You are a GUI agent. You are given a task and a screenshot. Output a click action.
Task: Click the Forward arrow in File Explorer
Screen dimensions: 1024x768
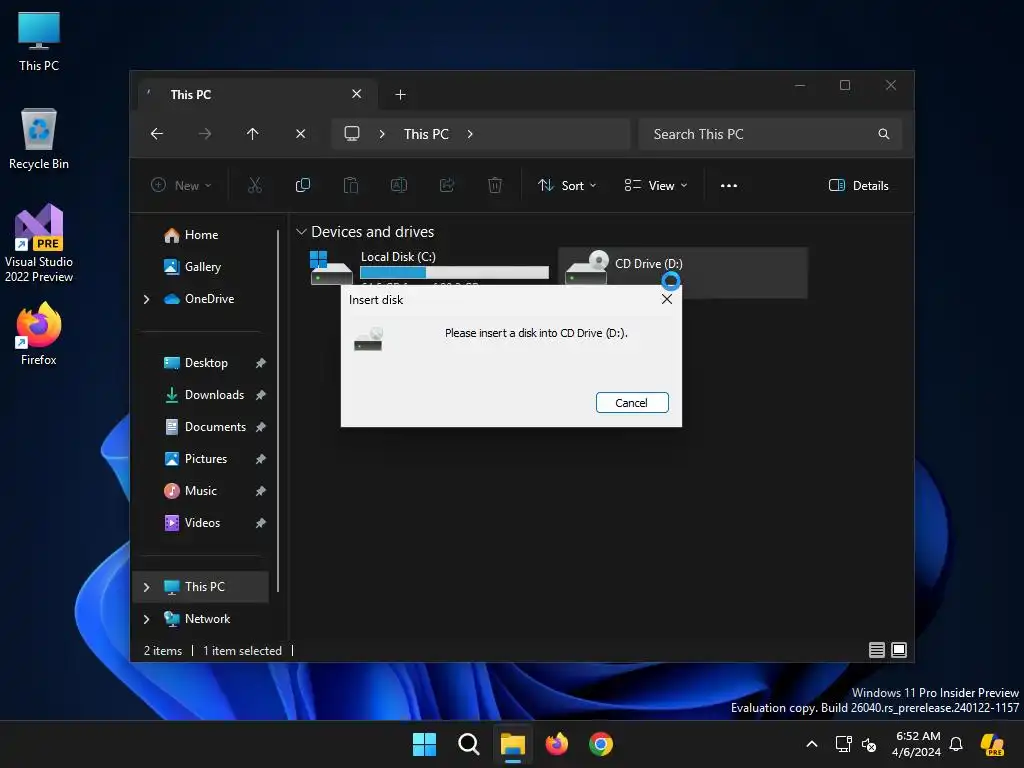click(x=204, y=134)
